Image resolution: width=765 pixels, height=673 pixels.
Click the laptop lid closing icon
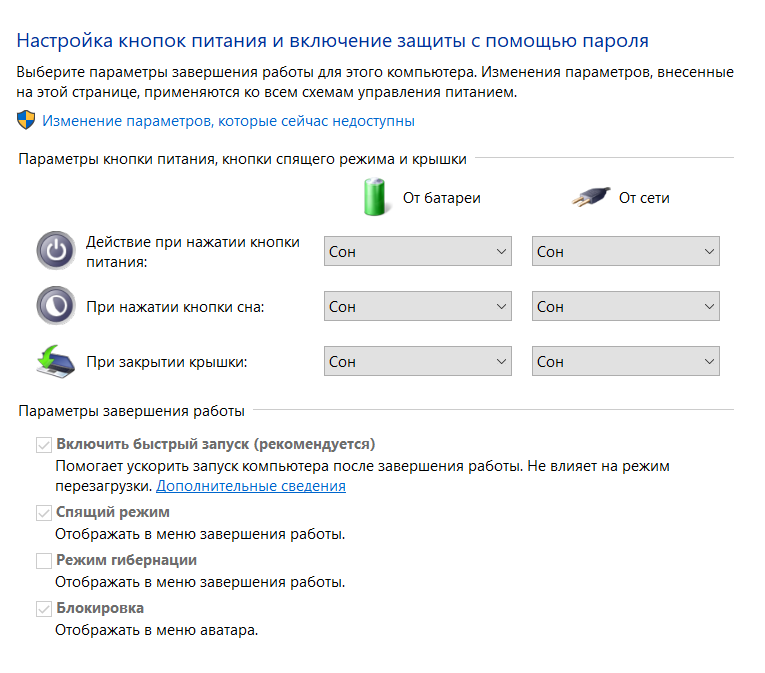[x=56, y=361]
